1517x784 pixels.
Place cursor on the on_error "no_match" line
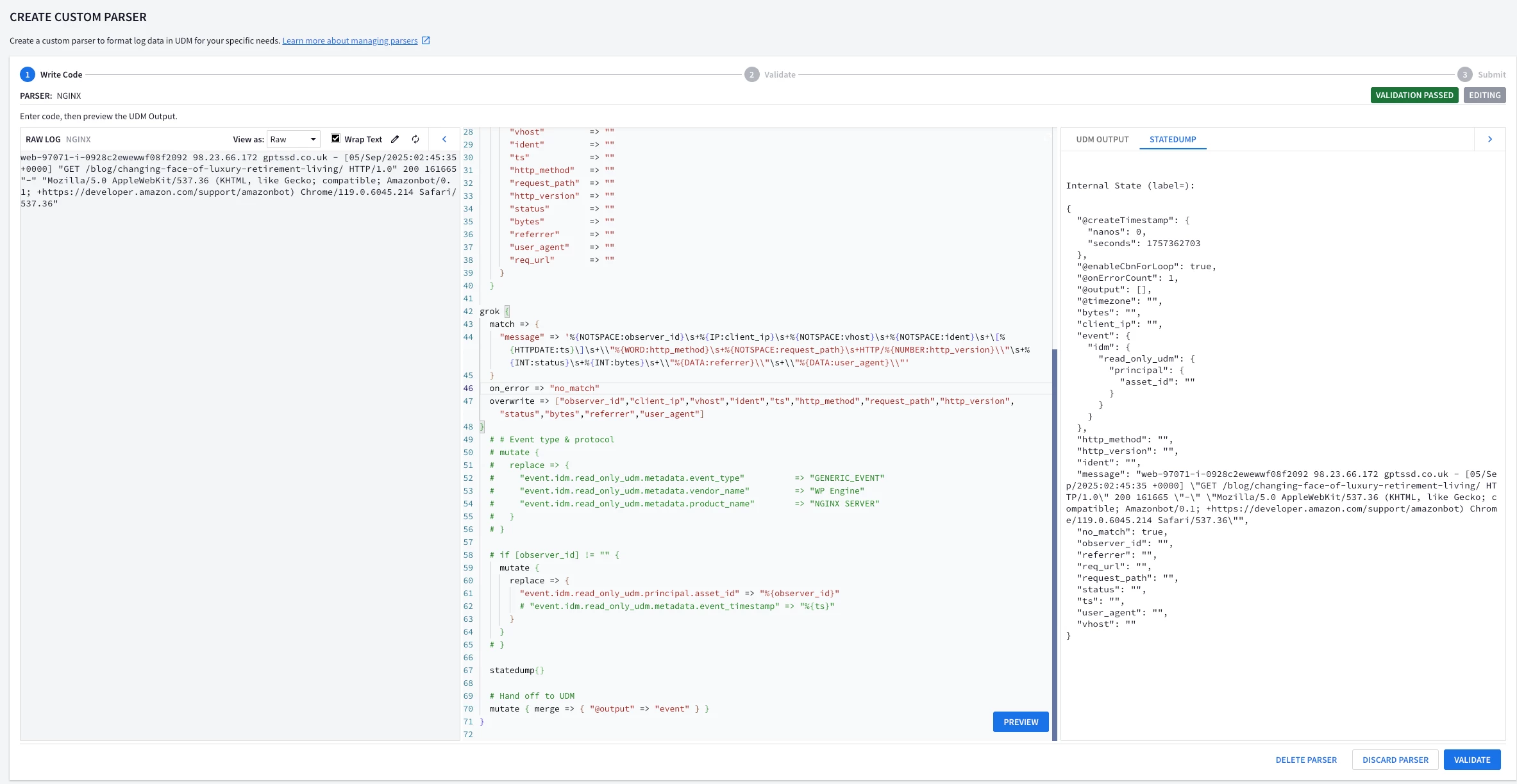coord(544,388)
